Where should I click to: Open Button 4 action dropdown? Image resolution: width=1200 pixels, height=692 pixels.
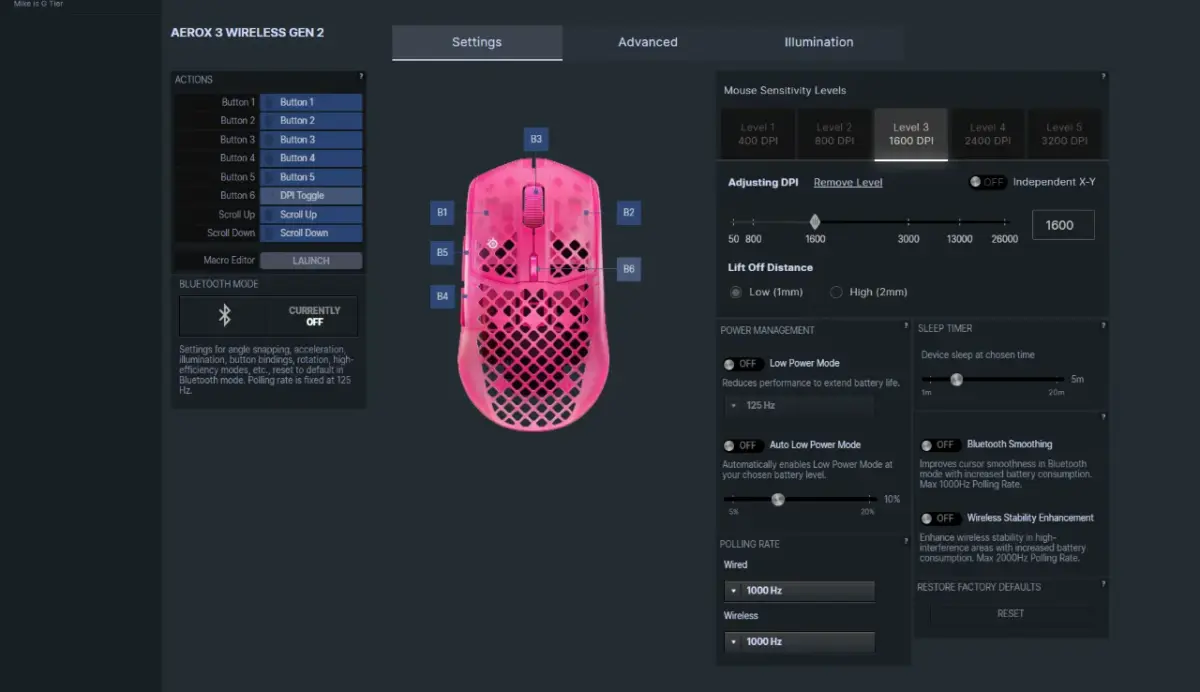point(311,158)
